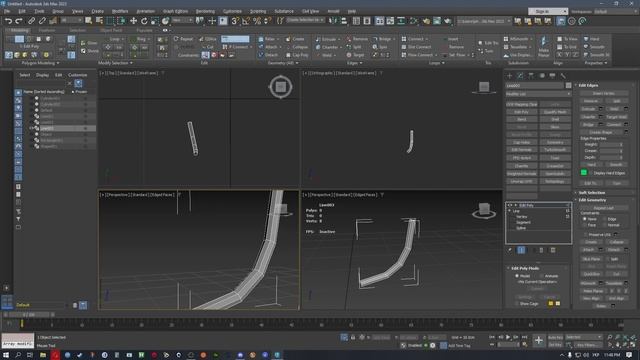640x360 pixels.
Task: Select the Normal constraint radio button
Action: coord(604,225)
